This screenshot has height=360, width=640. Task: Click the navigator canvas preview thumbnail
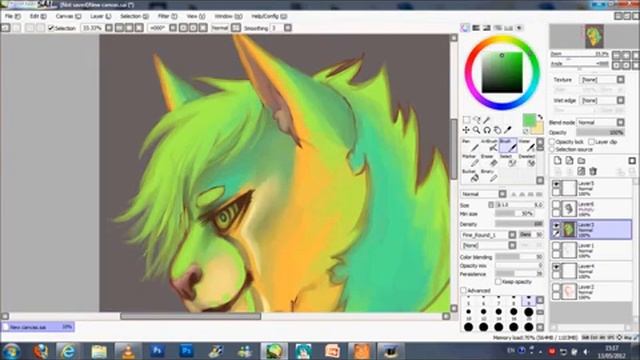click(x=594, y=36)
